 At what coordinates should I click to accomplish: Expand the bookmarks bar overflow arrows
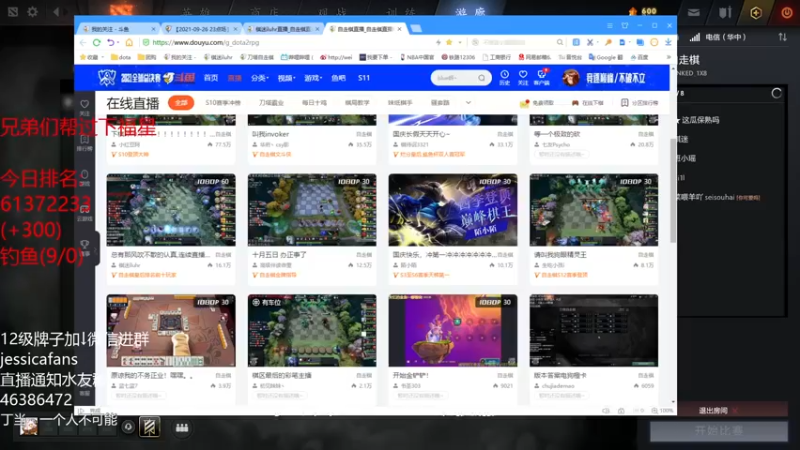point(669,57)
